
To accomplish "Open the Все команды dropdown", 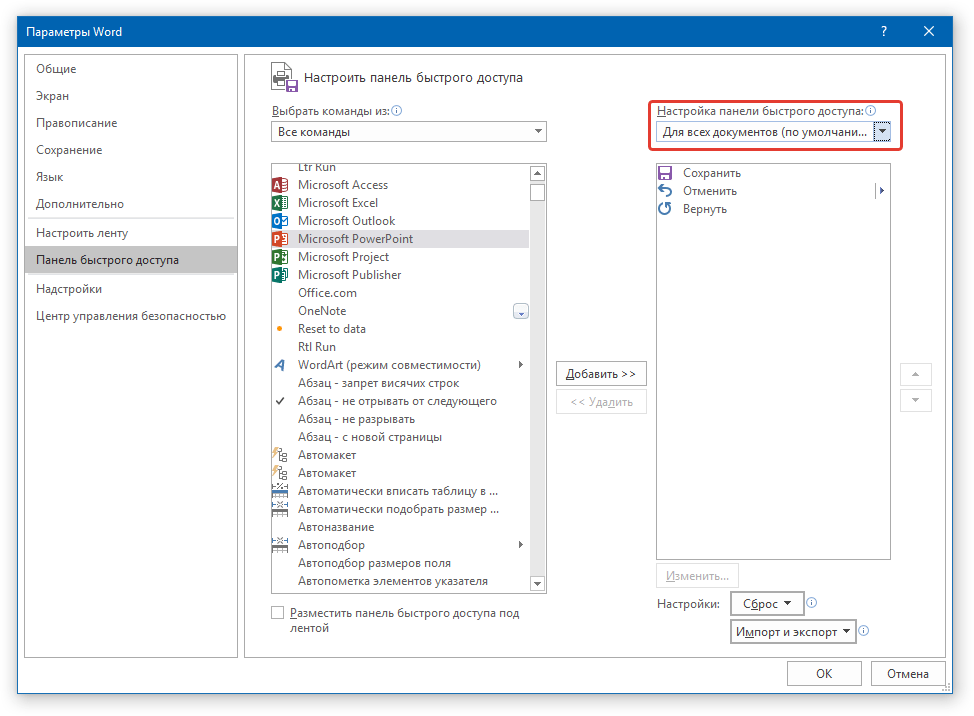I will [x=409, y=132].
